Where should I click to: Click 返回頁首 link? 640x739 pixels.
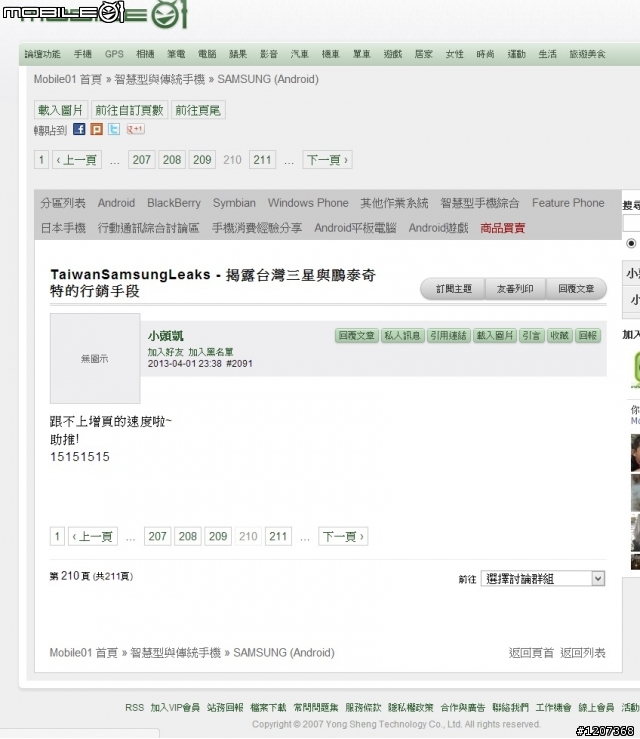(531, 653)
